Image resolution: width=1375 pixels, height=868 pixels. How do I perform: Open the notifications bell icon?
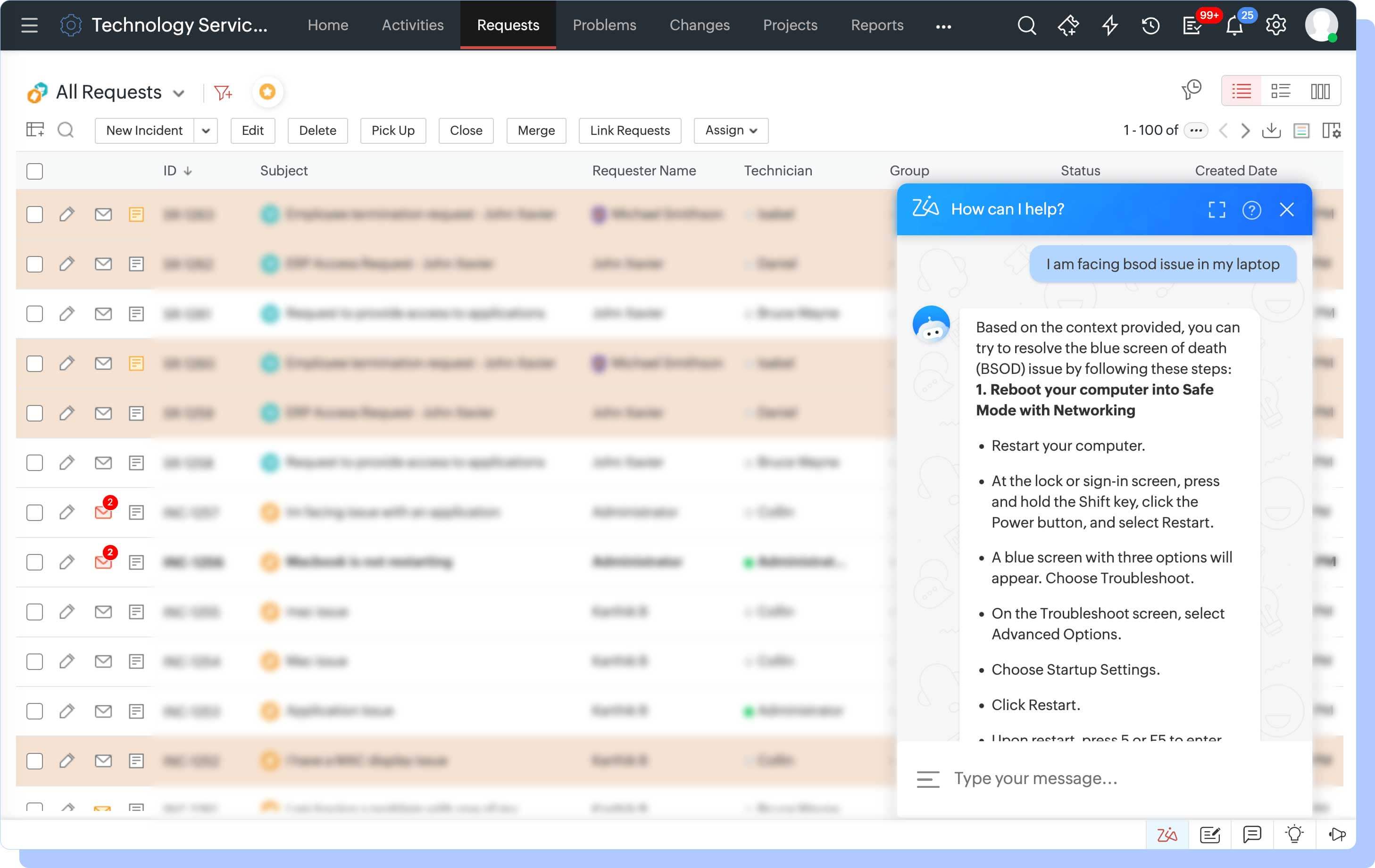click(x=1234, y=25)
